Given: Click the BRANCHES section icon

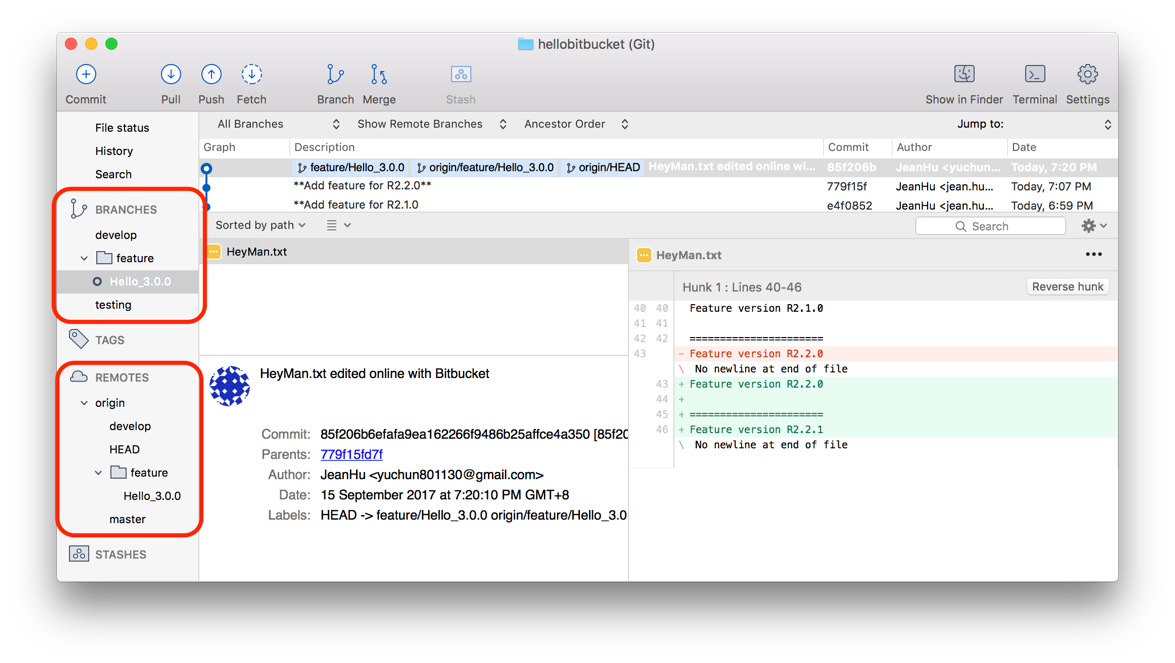Looking at the screenshot, I should 78,209.
